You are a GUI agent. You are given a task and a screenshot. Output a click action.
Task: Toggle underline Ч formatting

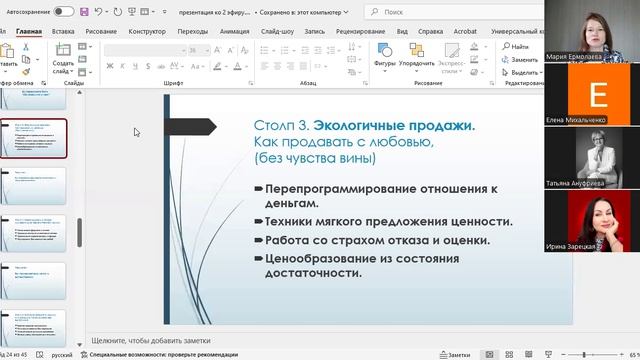tap(135, 66)
